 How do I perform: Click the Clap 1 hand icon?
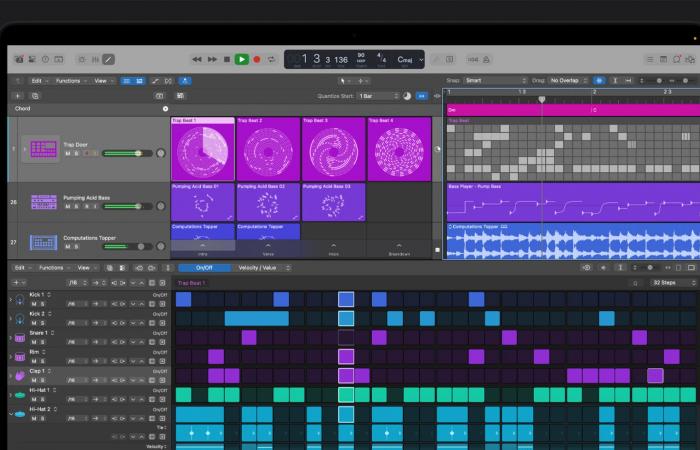pyautogui.click(x=19, y=375)
